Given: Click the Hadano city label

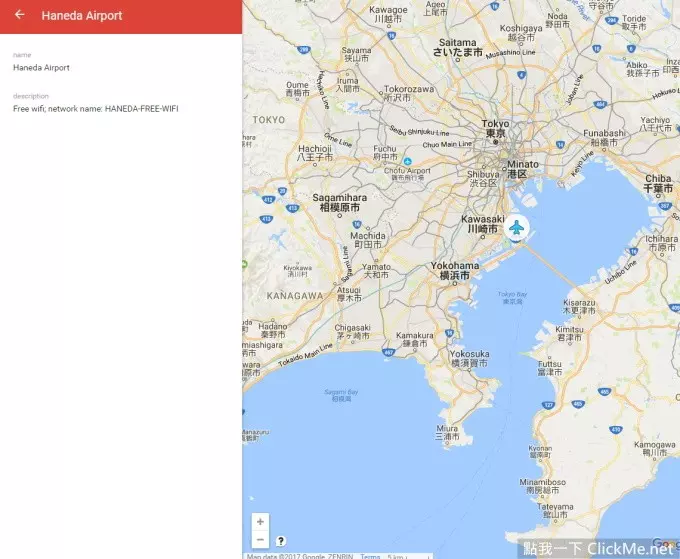Looking at the screenshot, I should pos(273,330).
